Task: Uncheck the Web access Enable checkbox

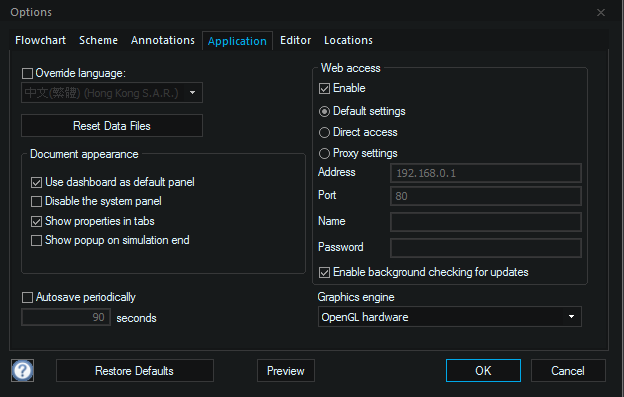Action: click(324, 89)
